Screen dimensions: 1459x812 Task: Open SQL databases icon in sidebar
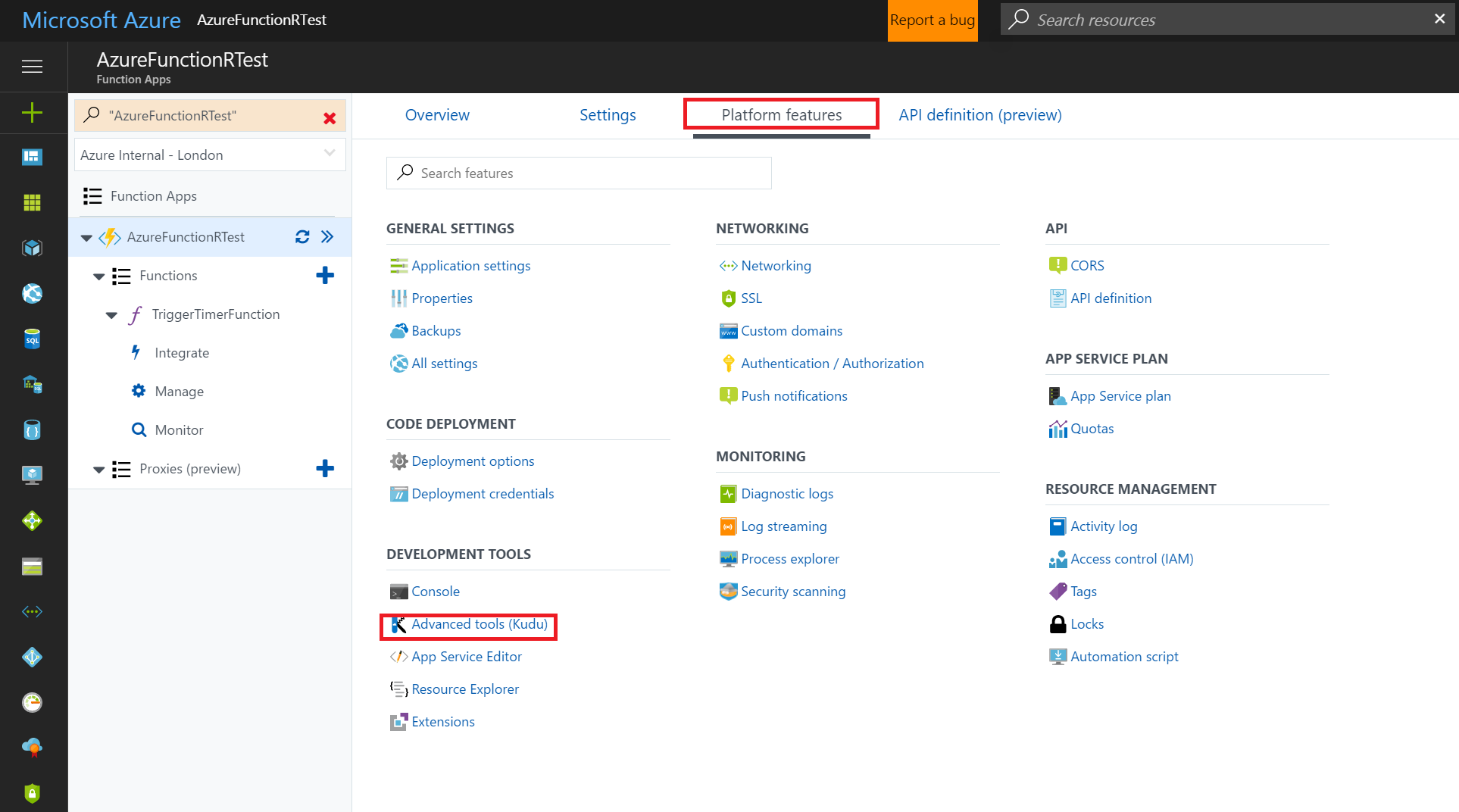(32, 339)
